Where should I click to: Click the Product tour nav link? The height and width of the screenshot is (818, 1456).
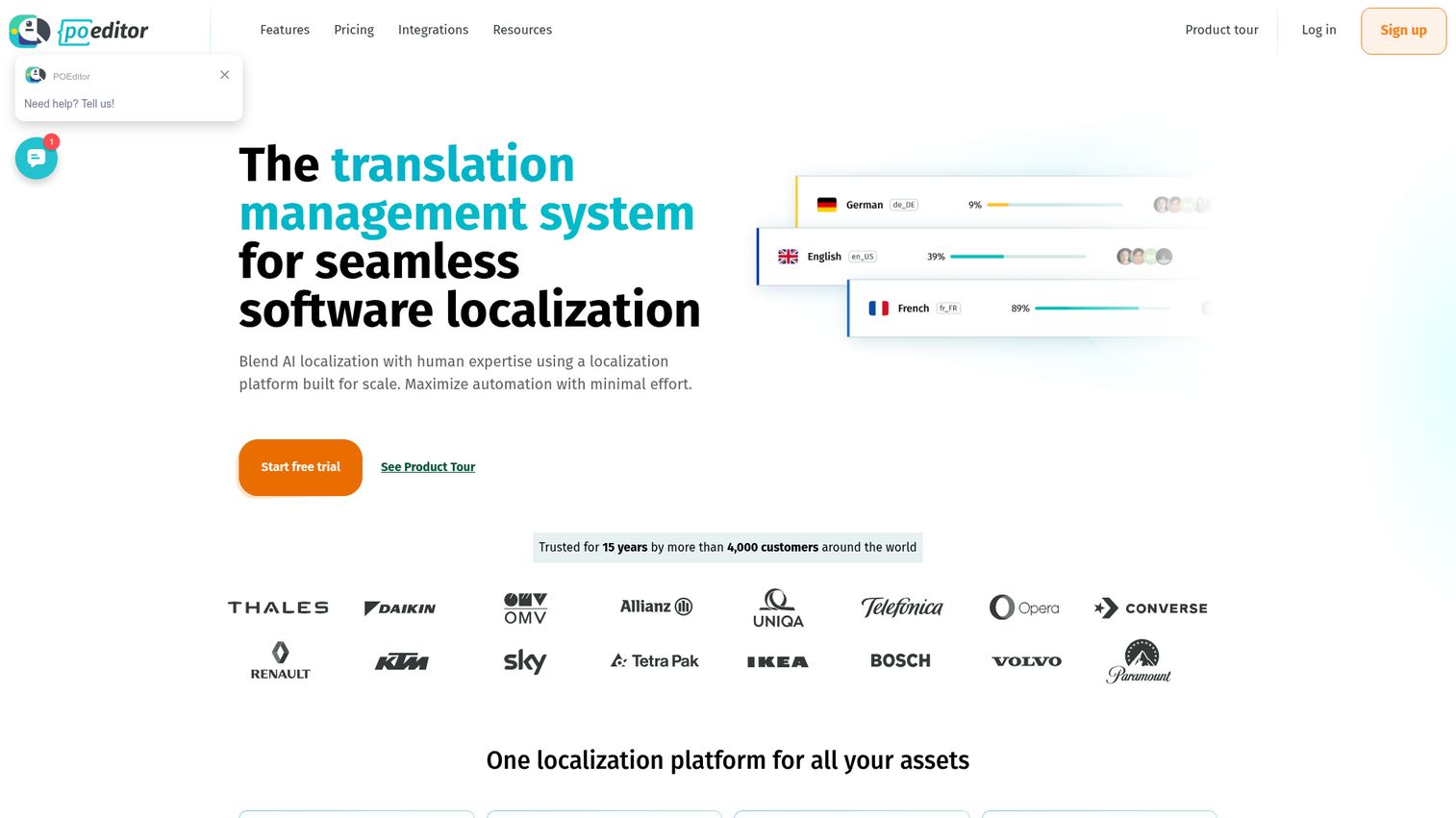point(1221,30)
